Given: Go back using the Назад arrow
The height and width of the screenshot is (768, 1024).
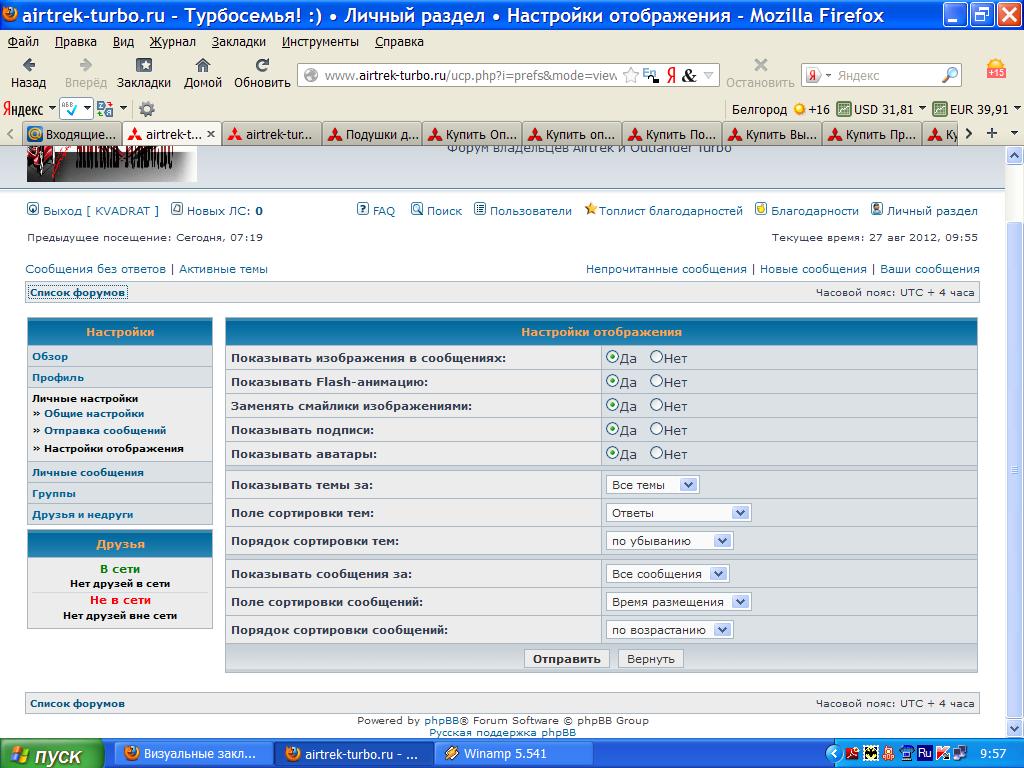Looking at the screenshot, I should [x=28, y=66].
